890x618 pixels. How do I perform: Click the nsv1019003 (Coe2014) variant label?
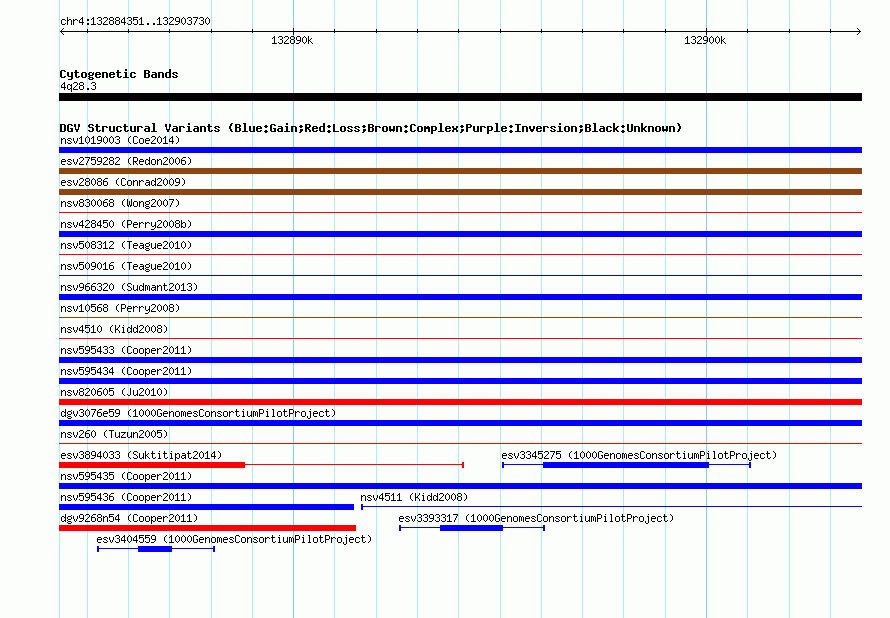pyautogui.click(x=120, y=140)
